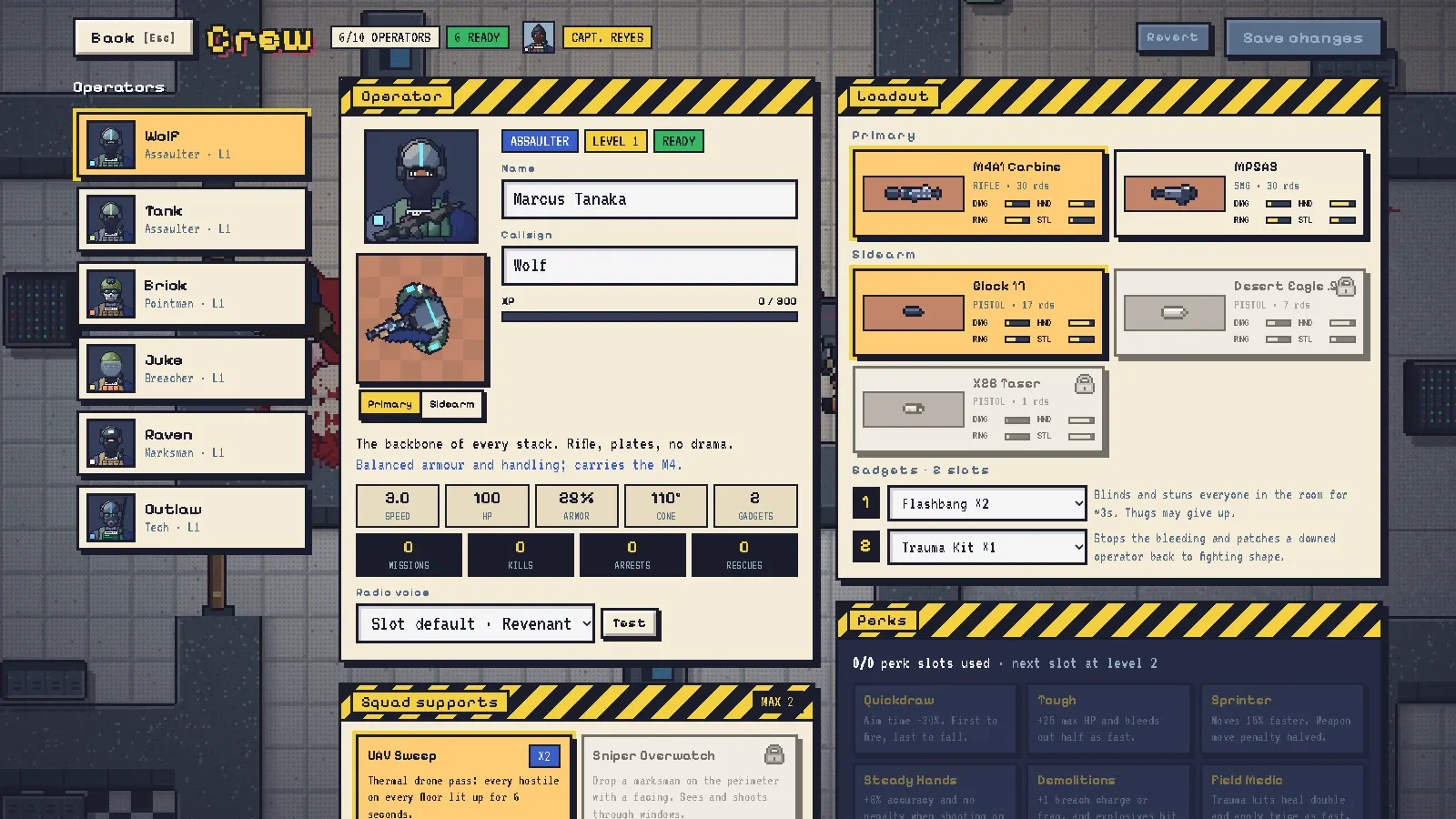Screen dimensions: 1456x819
Task: Click large operator portrait image
Action: (x=421, y=187)
